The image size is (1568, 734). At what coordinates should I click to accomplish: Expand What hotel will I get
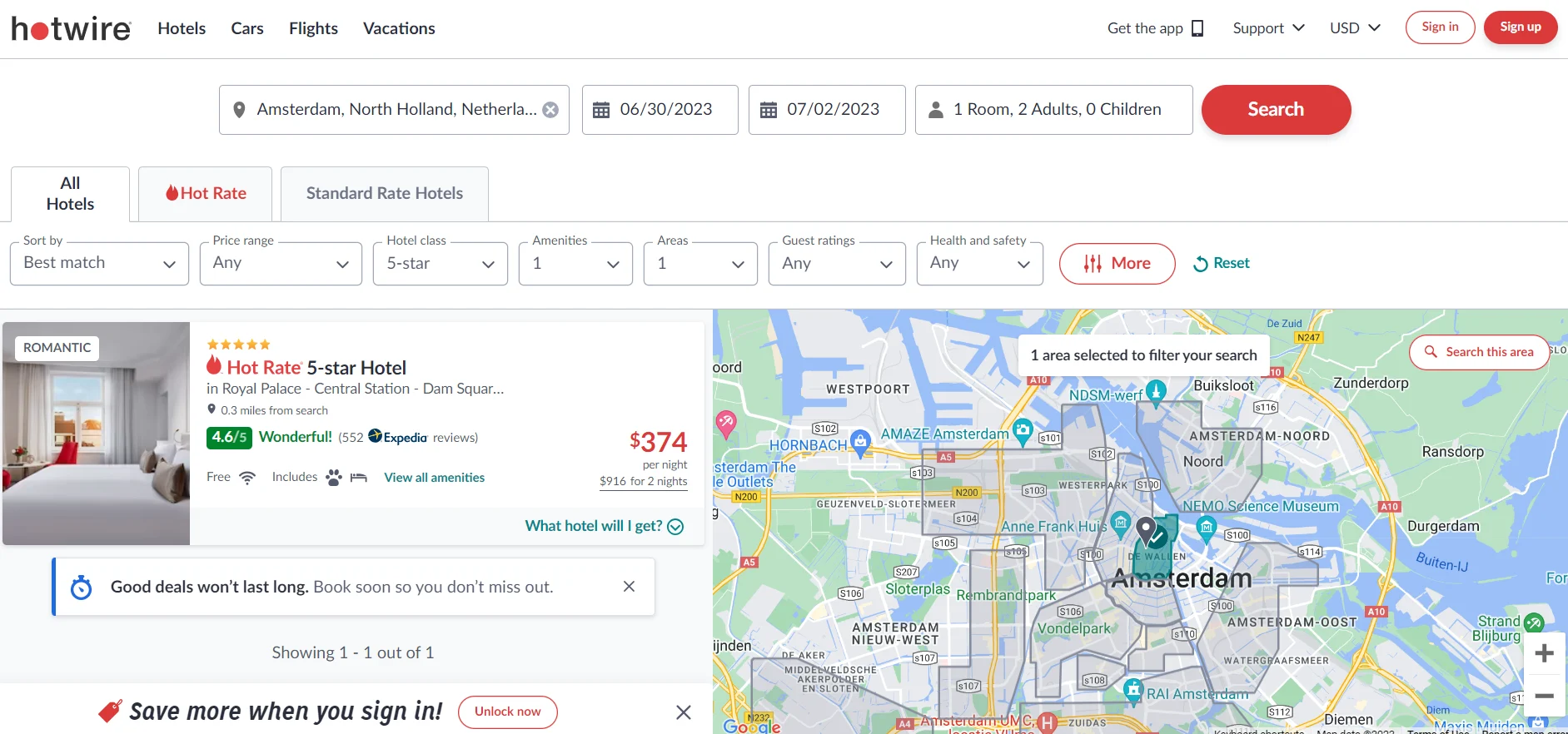coord(604,526)
